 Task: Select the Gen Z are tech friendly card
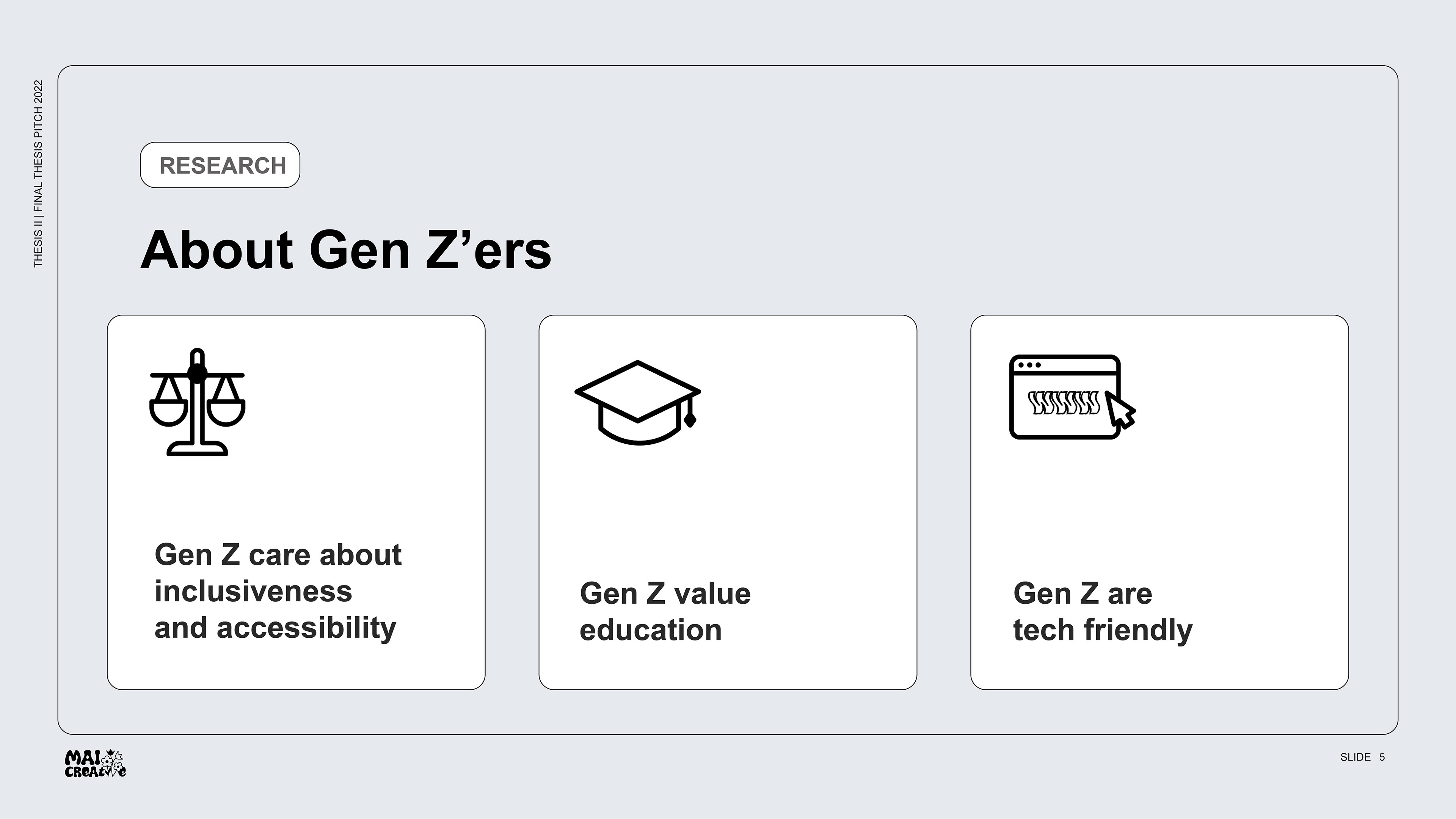pyautogui.click(x=1160, y=502)
